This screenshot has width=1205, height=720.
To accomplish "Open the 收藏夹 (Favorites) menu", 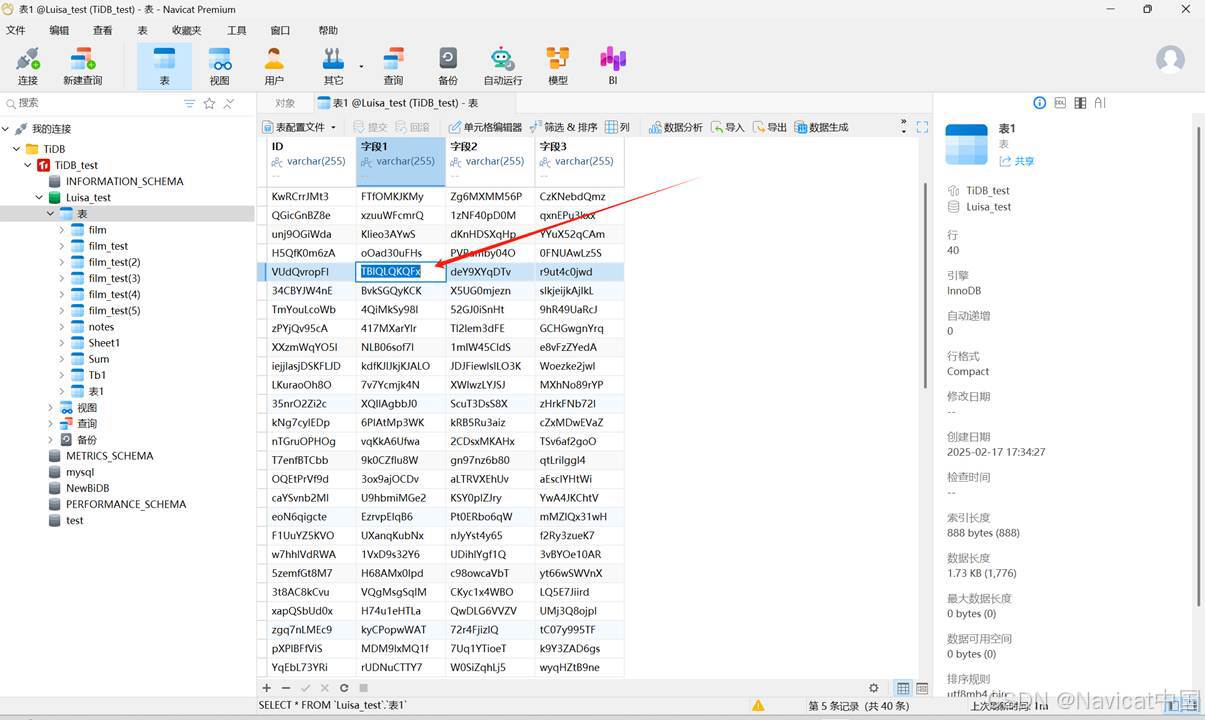I will pos(186,31).
